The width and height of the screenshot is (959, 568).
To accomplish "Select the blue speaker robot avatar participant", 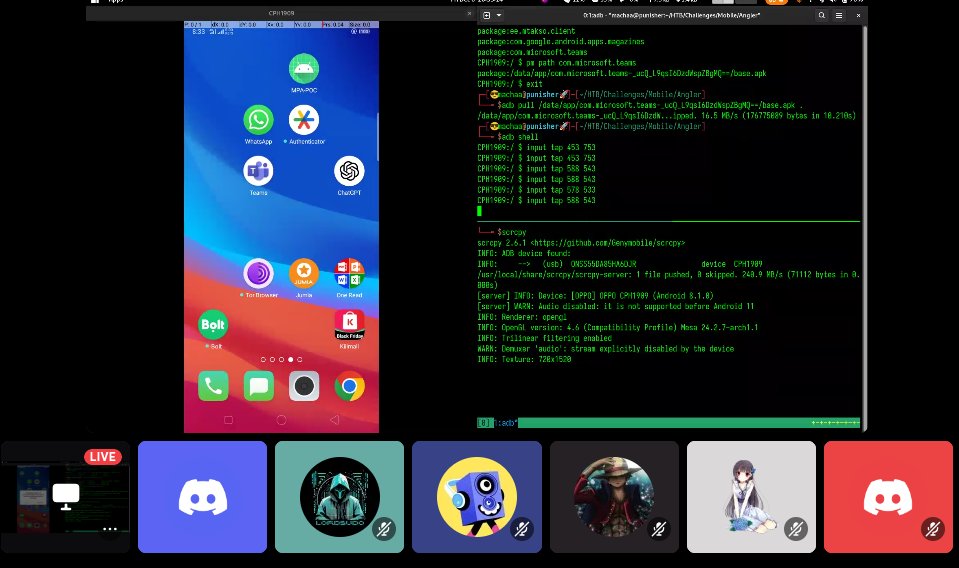I will click(x=477, y=497).
